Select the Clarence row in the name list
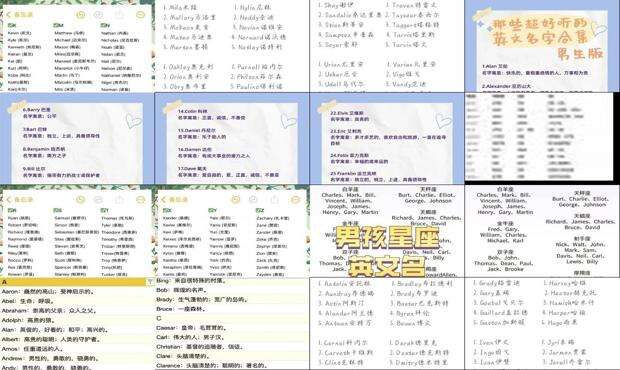The width and height of the screenshot is (620, 370). point(232,366)
